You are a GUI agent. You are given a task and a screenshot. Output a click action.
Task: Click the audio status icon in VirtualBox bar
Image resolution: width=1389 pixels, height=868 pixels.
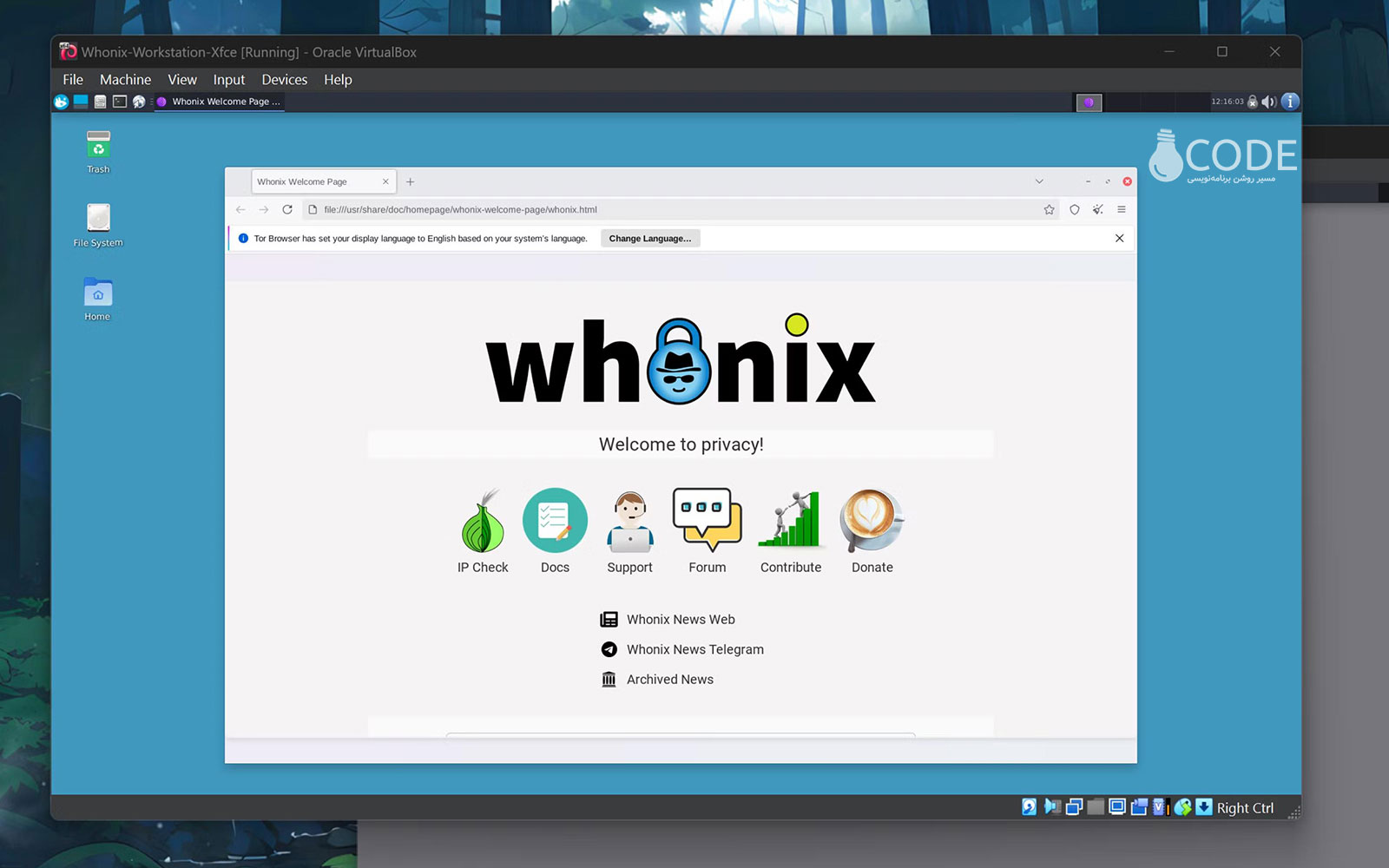pyautogui.click(x=1052, y=807)
